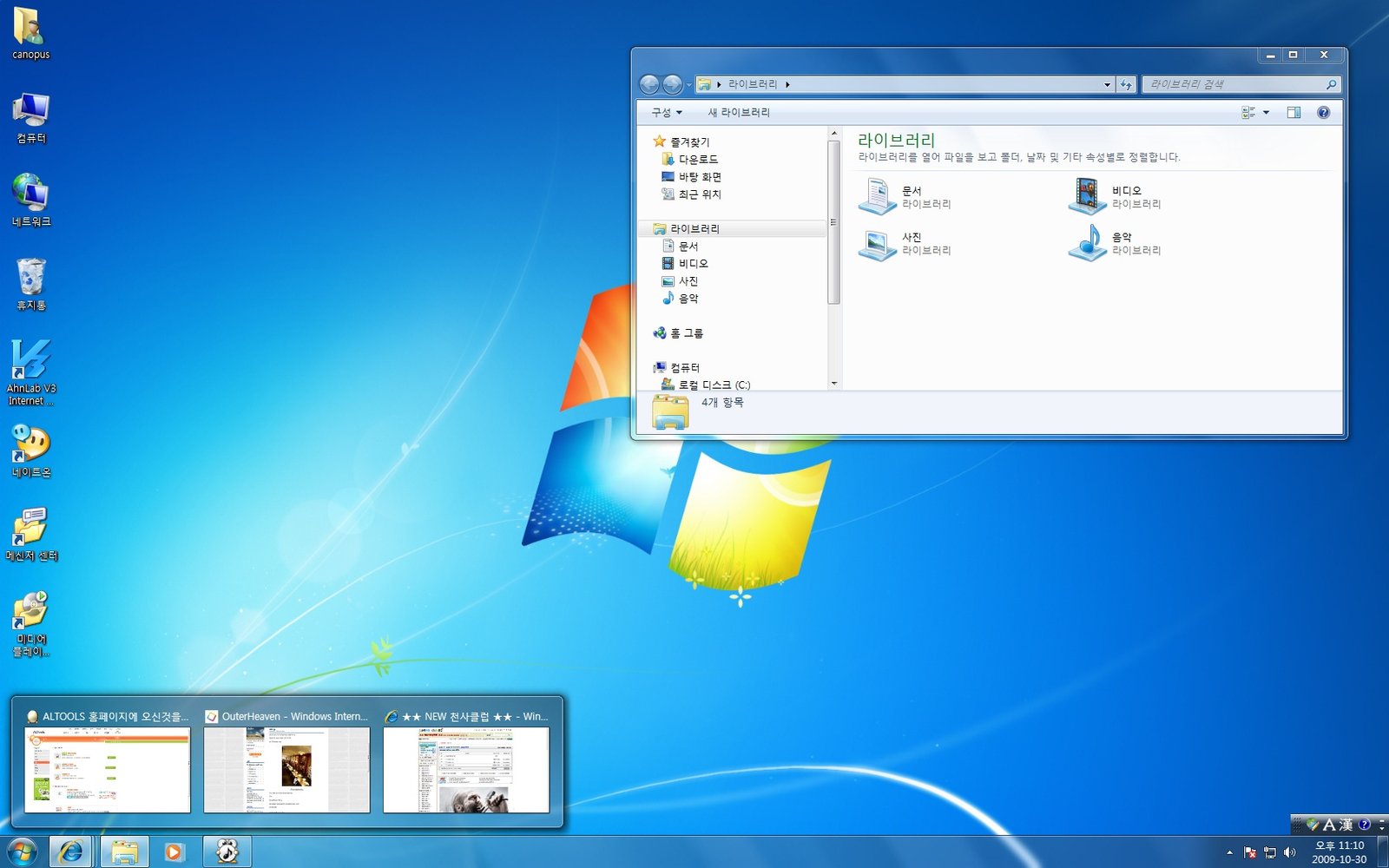Click the Explorer help question mark icon
This screenshot has height=868, width=1389.
(1323, 112)
